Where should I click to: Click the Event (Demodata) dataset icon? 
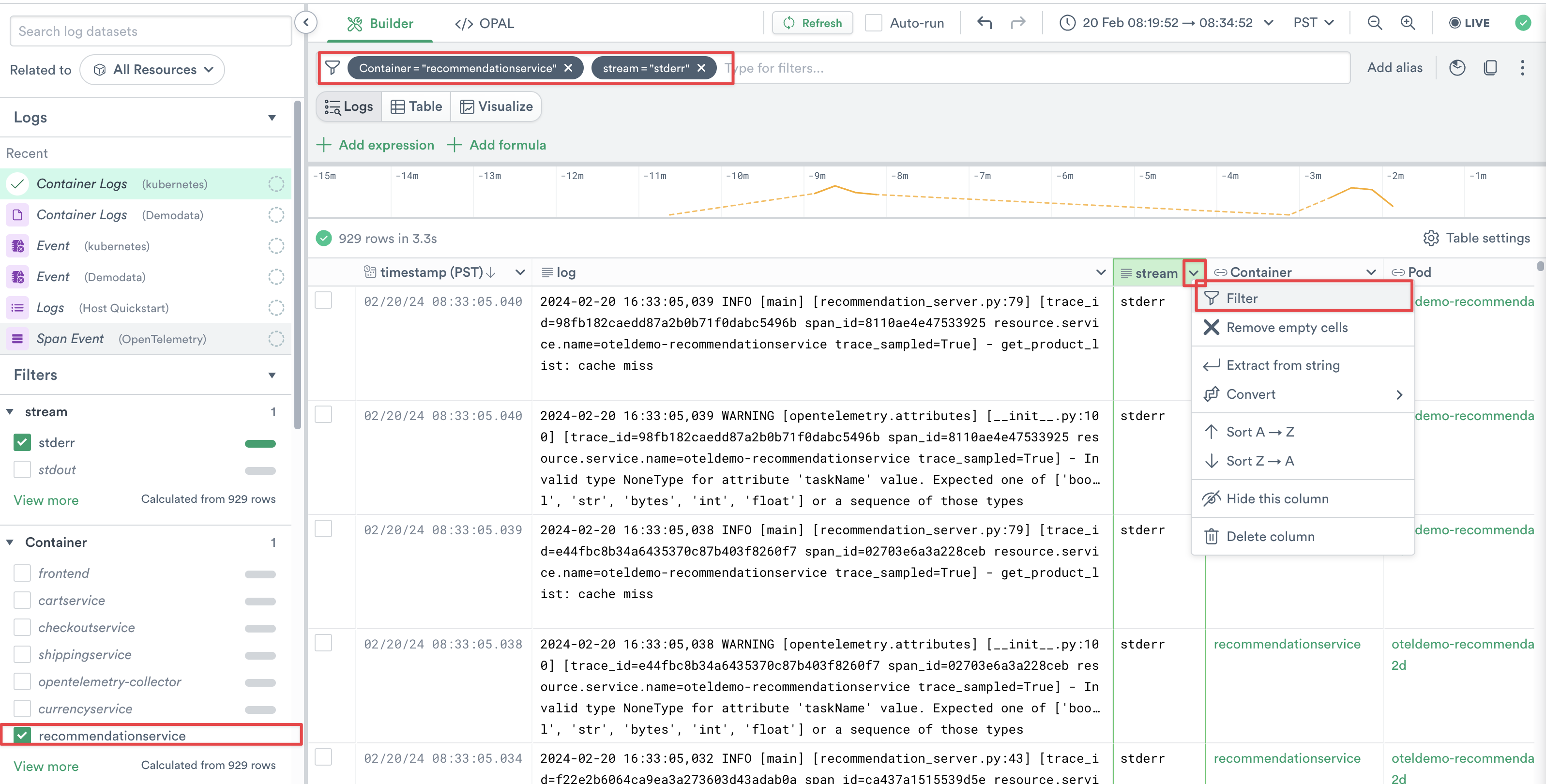coord(17,276)
